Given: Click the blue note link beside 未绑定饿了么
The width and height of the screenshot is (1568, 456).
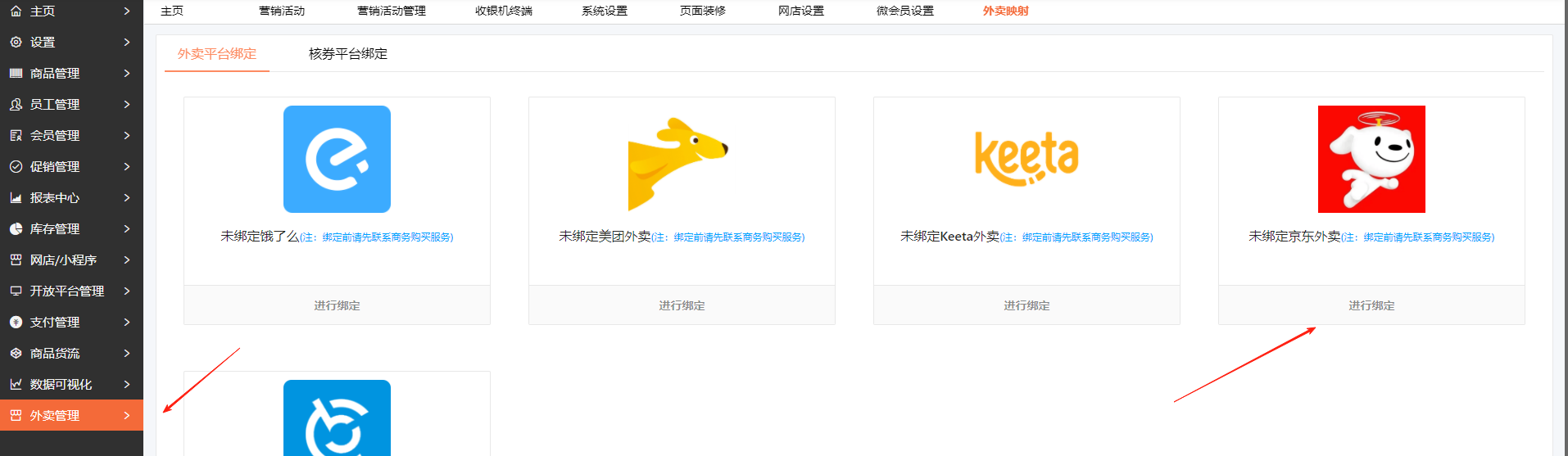Looking at the screenshot, I should [377, 237].
